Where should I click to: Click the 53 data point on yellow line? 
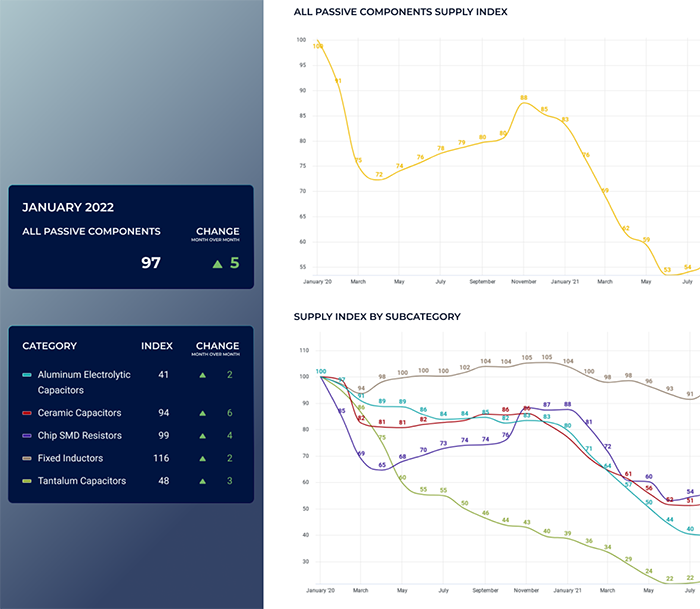coord(667,270)
